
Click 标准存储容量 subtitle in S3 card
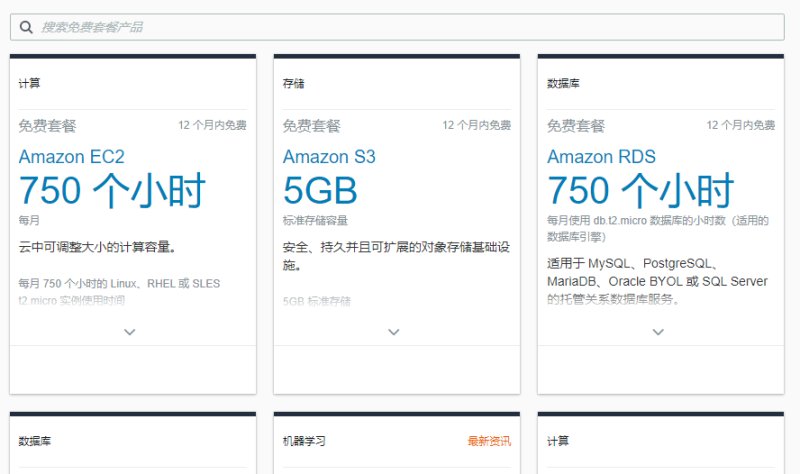pos(315,220)
